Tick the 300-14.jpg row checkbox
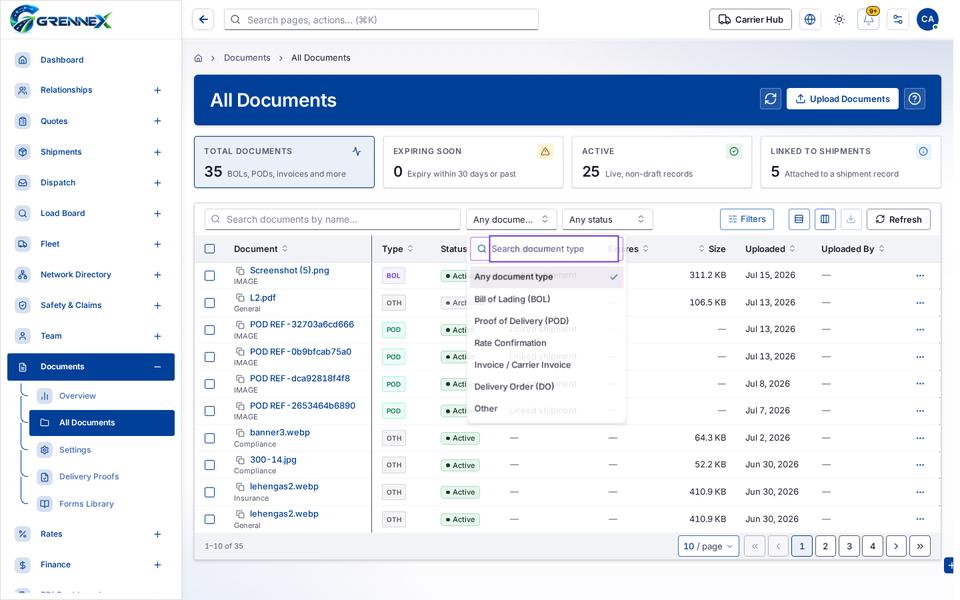The image size is (960, 600). (x=210, y=465)
